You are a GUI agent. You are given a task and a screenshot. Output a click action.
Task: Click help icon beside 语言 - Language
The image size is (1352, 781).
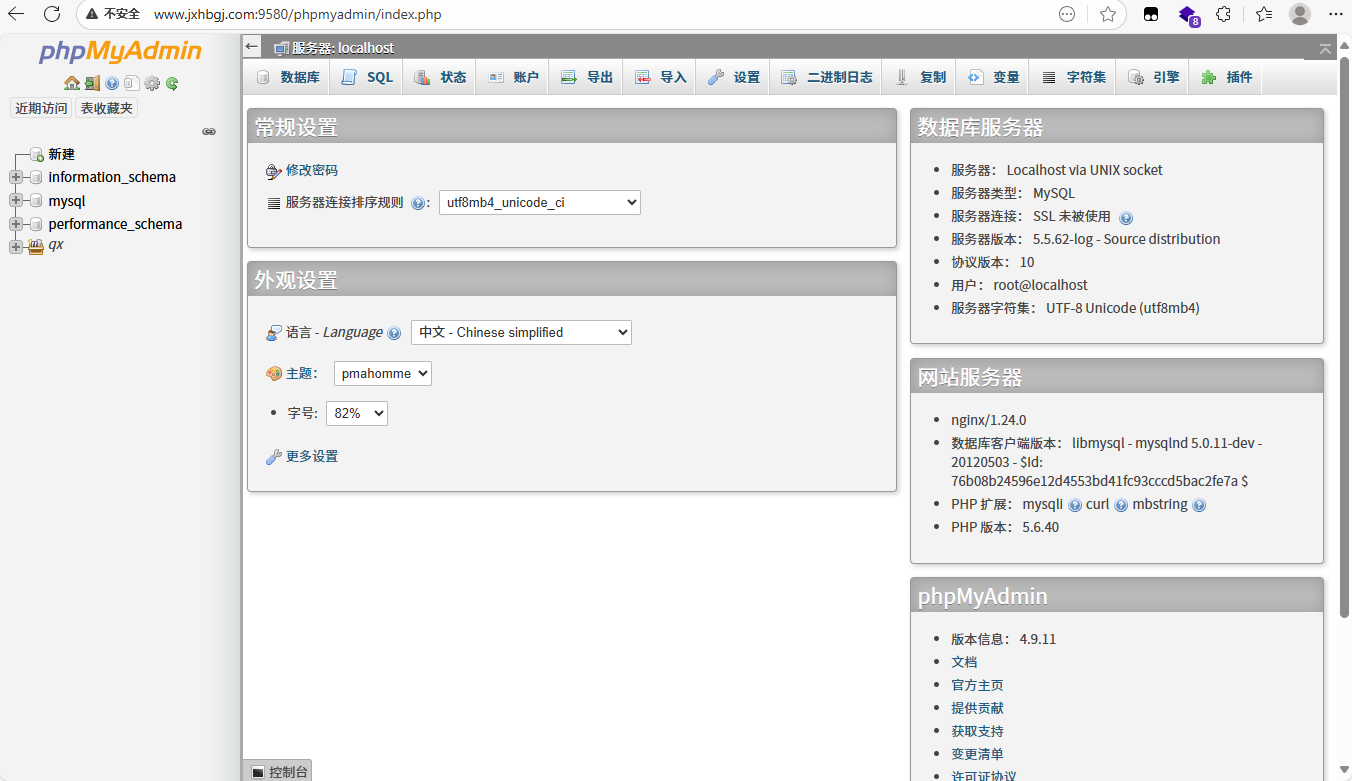pos(394,333)
